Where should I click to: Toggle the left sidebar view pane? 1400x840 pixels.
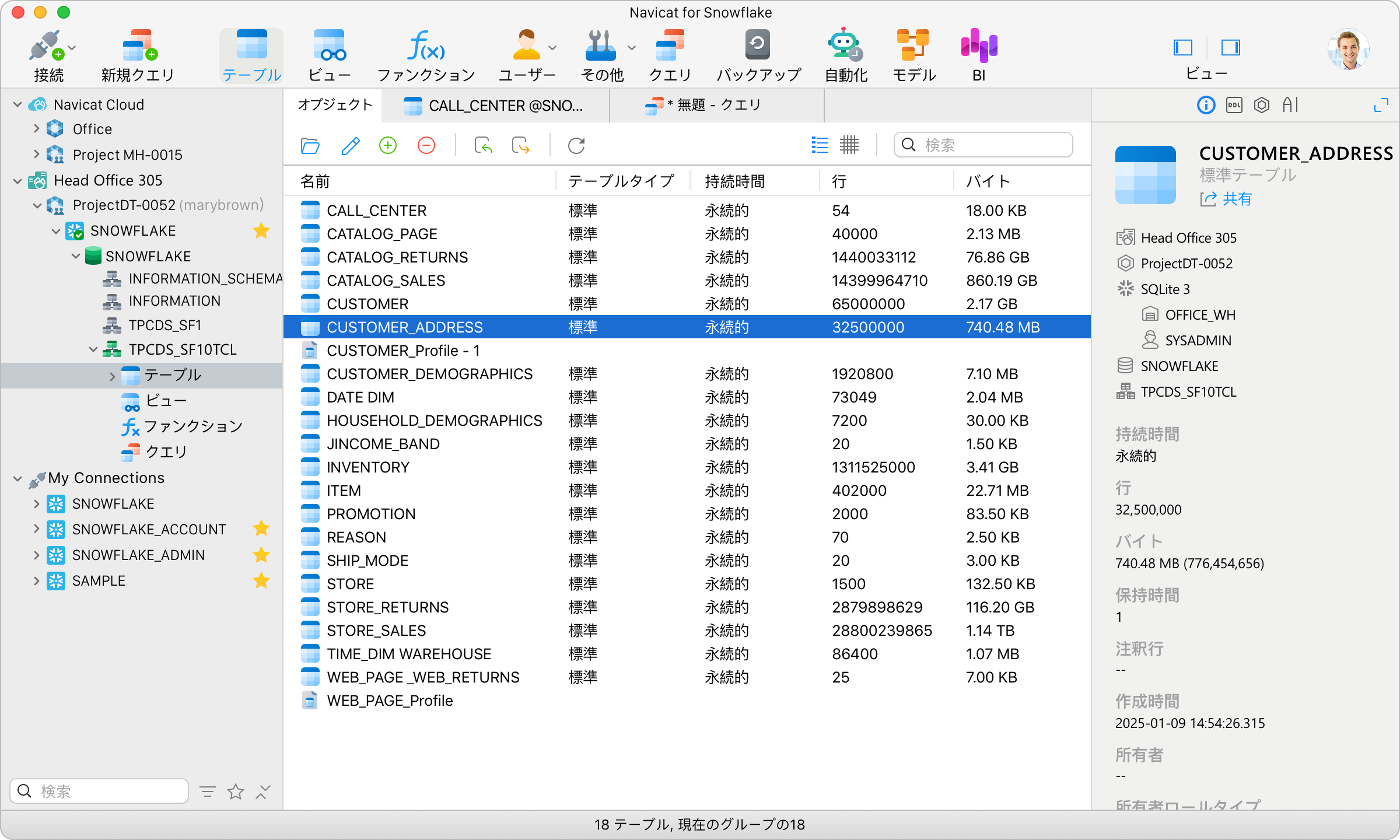[1183, 47]
